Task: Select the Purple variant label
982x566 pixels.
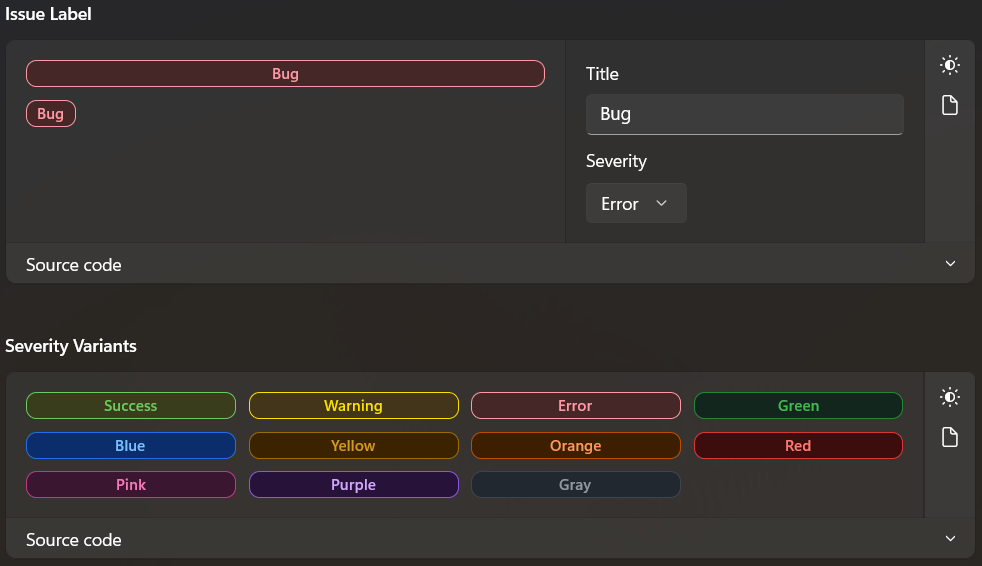Action: coord(354,485)
